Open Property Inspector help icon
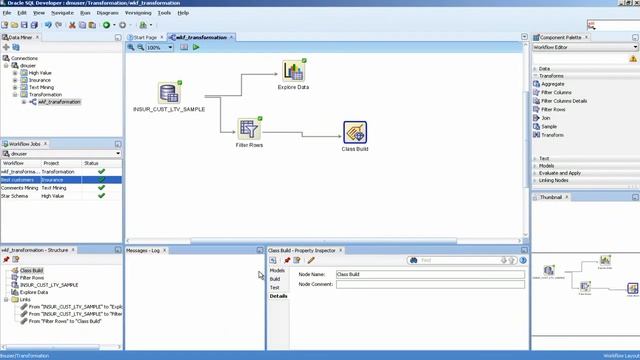640x360 pixels. (523, 260)
